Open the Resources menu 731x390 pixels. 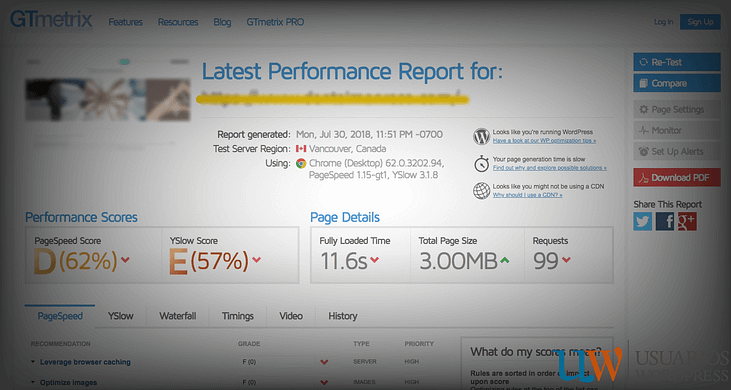pos(178,22)
